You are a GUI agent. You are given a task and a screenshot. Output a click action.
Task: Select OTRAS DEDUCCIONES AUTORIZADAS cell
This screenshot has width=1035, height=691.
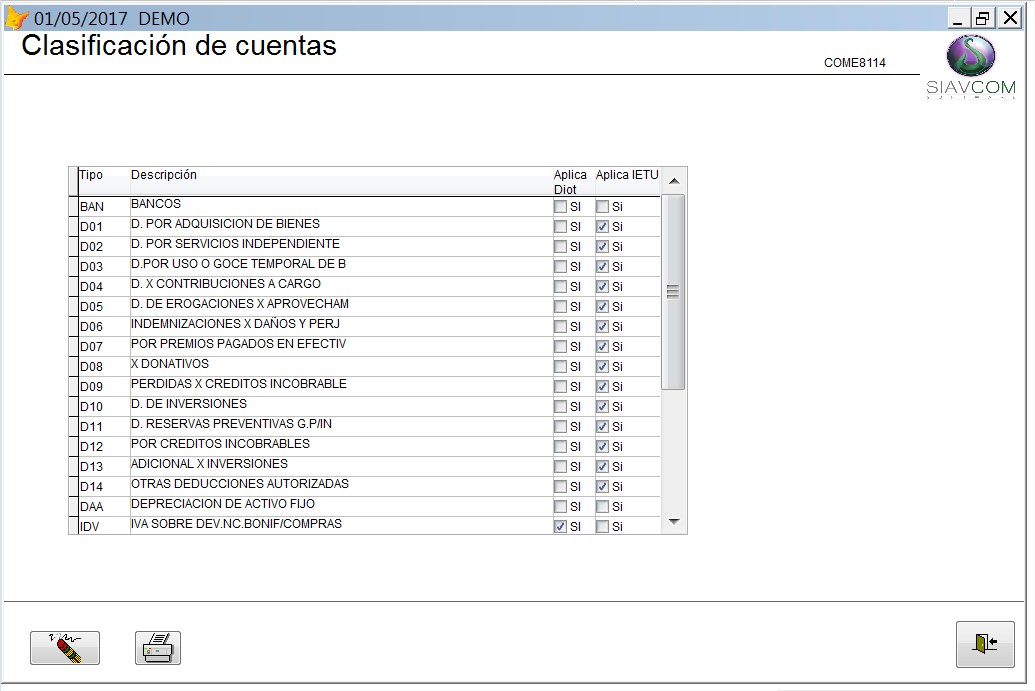tap(341, 486)
